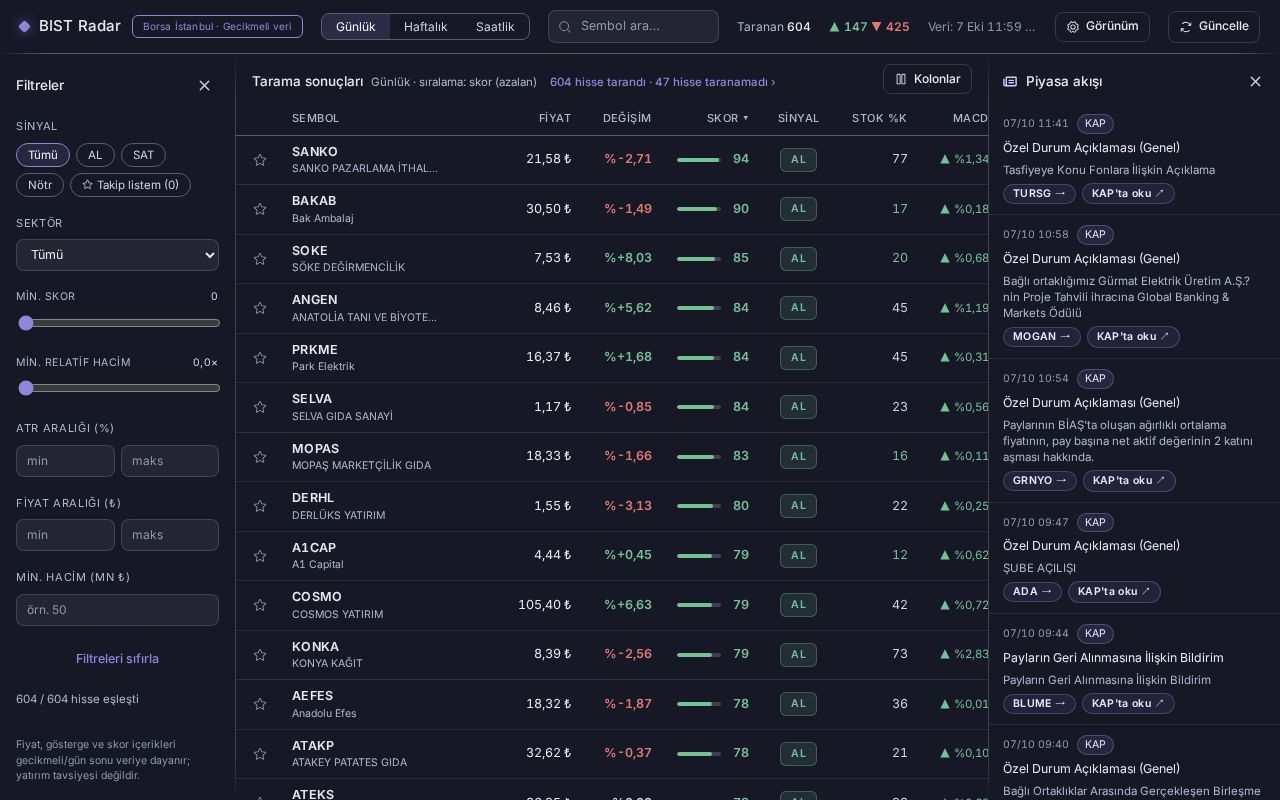
Task: Switch to Saatlik timeframe tab
Action: pyautogui.click(x=495, y=27)
